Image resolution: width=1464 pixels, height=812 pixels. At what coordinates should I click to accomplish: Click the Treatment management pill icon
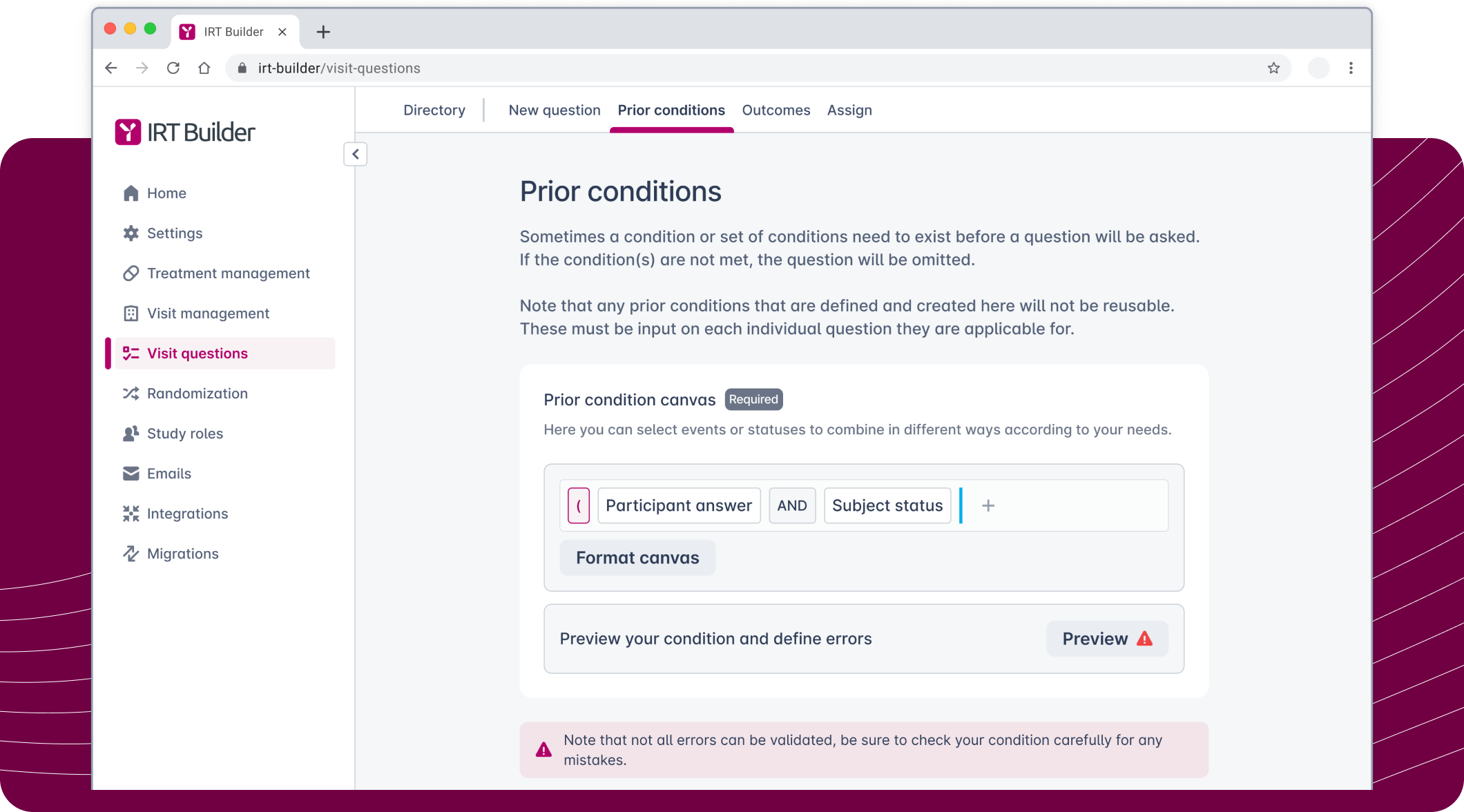pos(131,273)
